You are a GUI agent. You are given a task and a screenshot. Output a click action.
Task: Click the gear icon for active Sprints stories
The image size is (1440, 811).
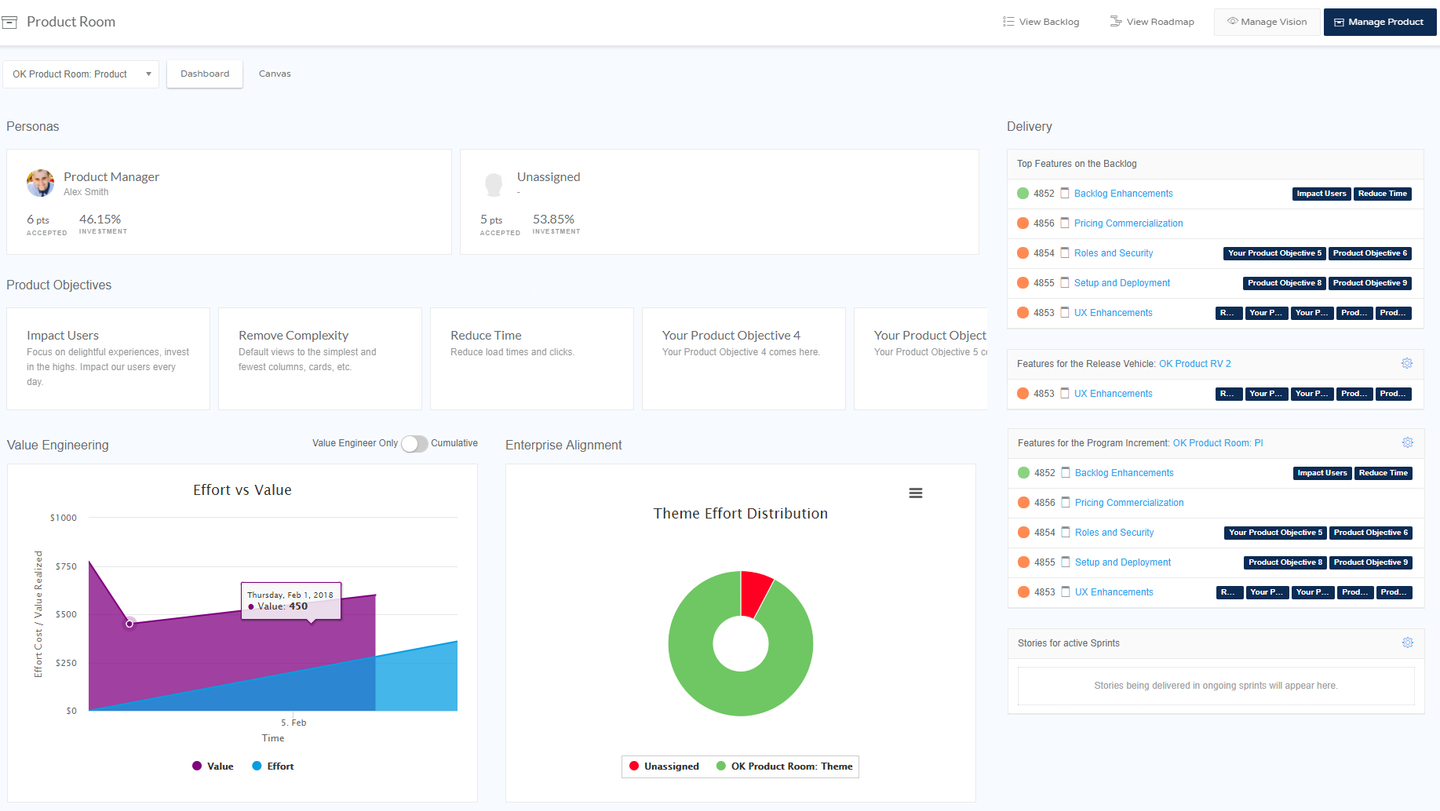pos(1407,643)
